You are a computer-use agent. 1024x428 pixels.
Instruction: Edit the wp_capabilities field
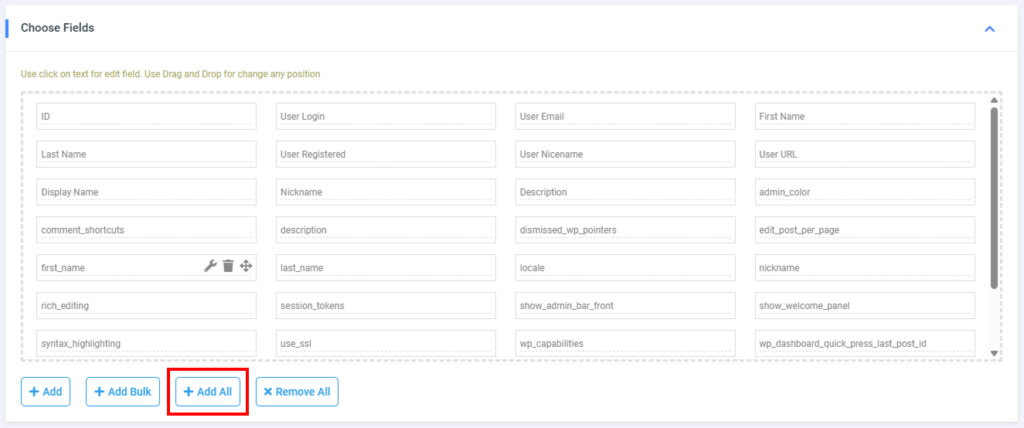(625, 343)
